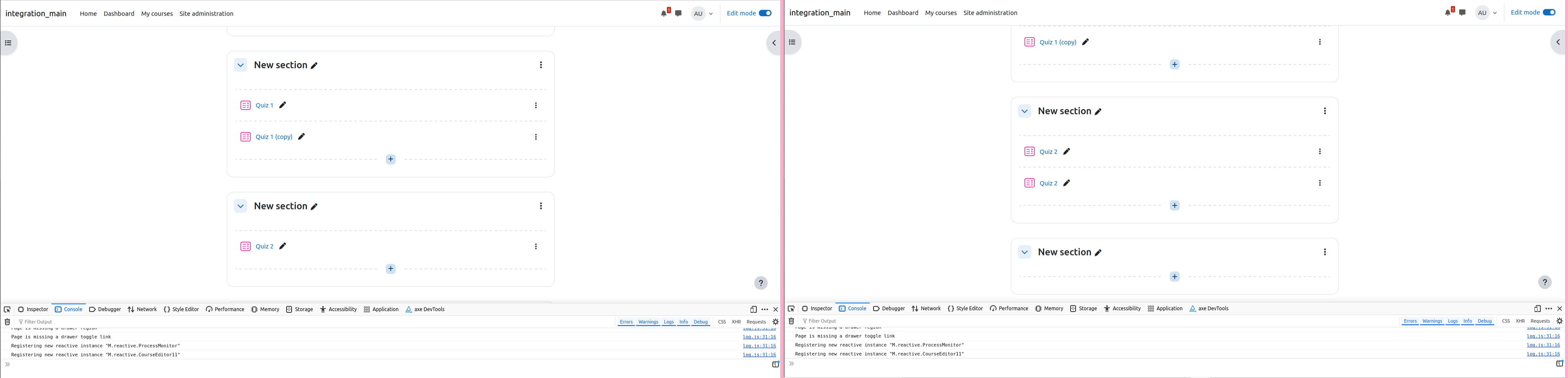Edit Quiz 1 (copy) title pencil, left window
This screenshot has height=378, width=1568.
(x=301, y=137)
